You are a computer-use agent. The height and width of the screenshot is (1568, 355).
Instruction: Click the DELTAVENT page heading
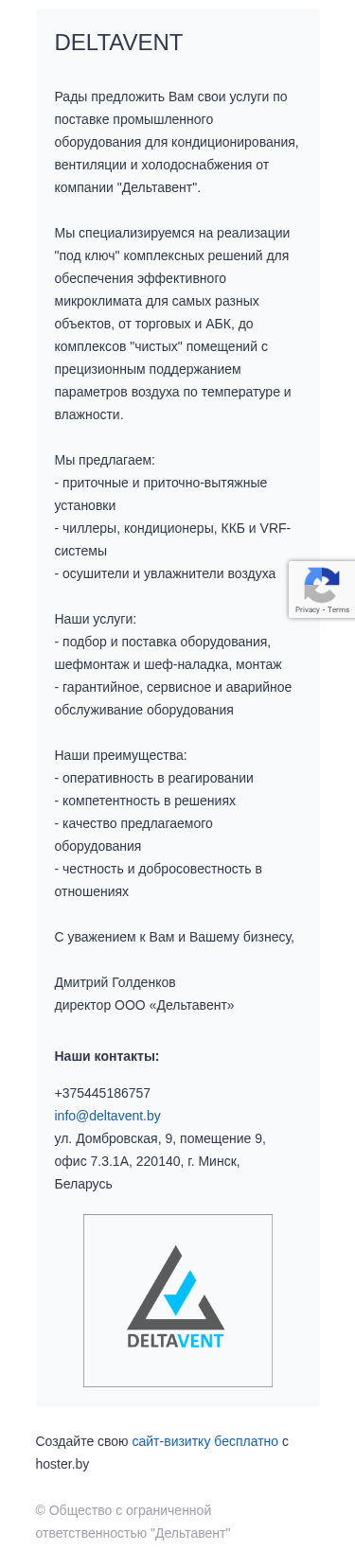click(118, 43)
